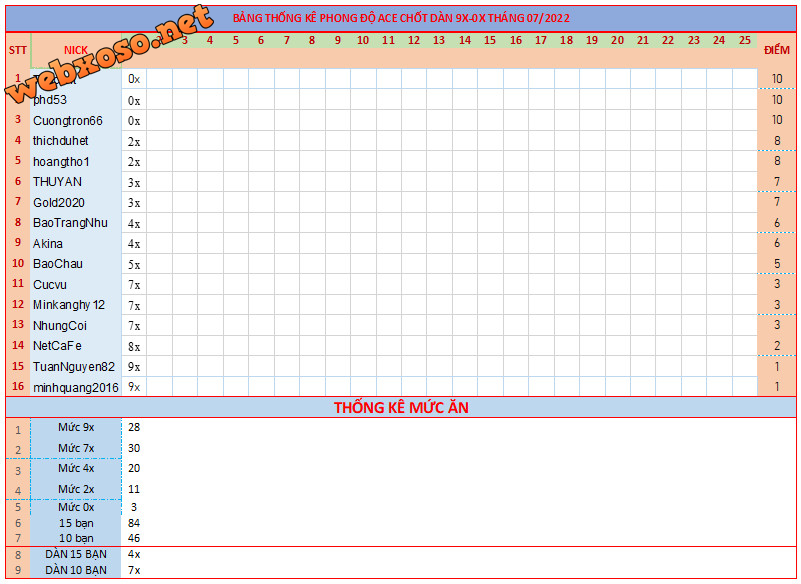Click value 20 beside Mức 4x
This screenshot has width=801, height=584.
[134, 468]
